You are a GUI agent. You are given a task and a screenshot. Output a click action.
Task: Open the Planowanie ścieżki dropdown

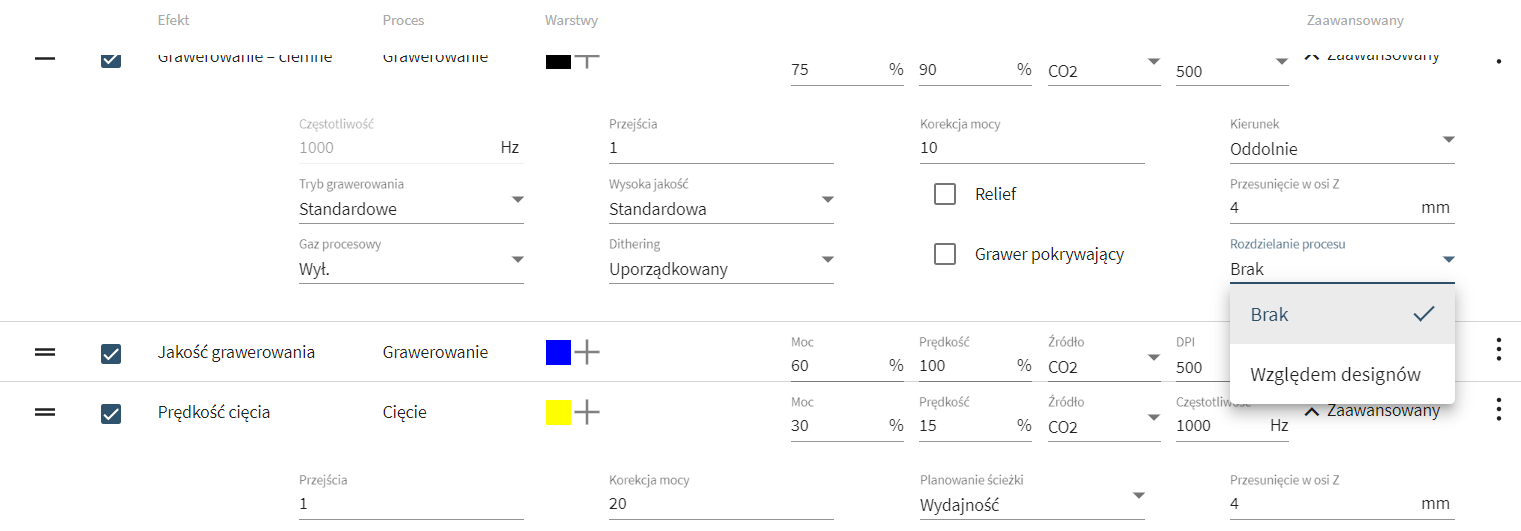tap(1032, 505)
